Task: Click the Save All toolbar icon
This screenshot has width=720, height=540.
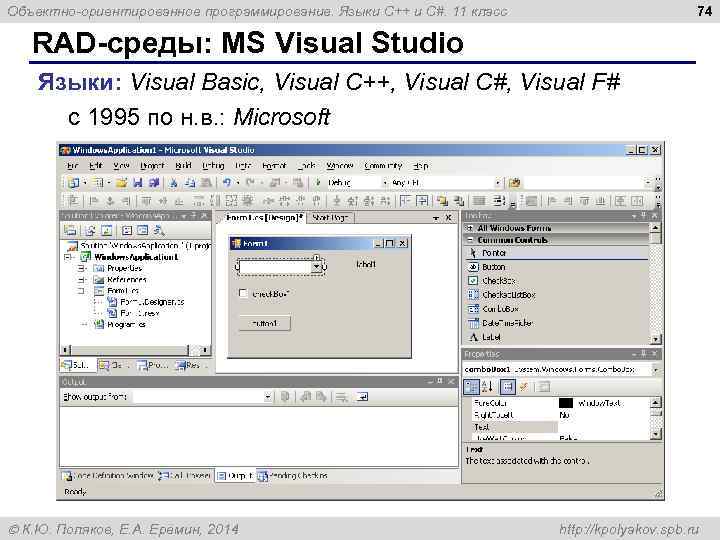Action: coord(154,183)
